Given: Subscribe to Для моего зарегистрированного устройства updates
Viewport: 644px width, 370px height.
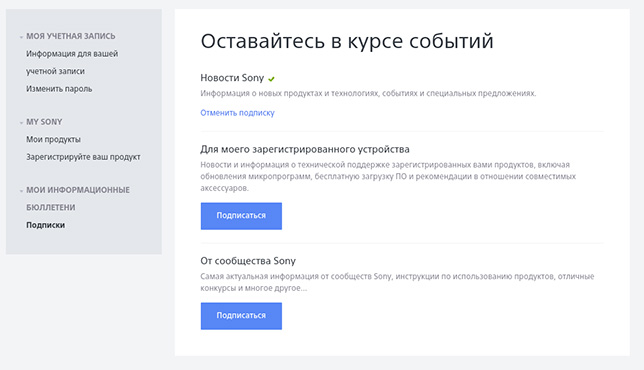Looking at the screenshot, I should tap(241, 216).
